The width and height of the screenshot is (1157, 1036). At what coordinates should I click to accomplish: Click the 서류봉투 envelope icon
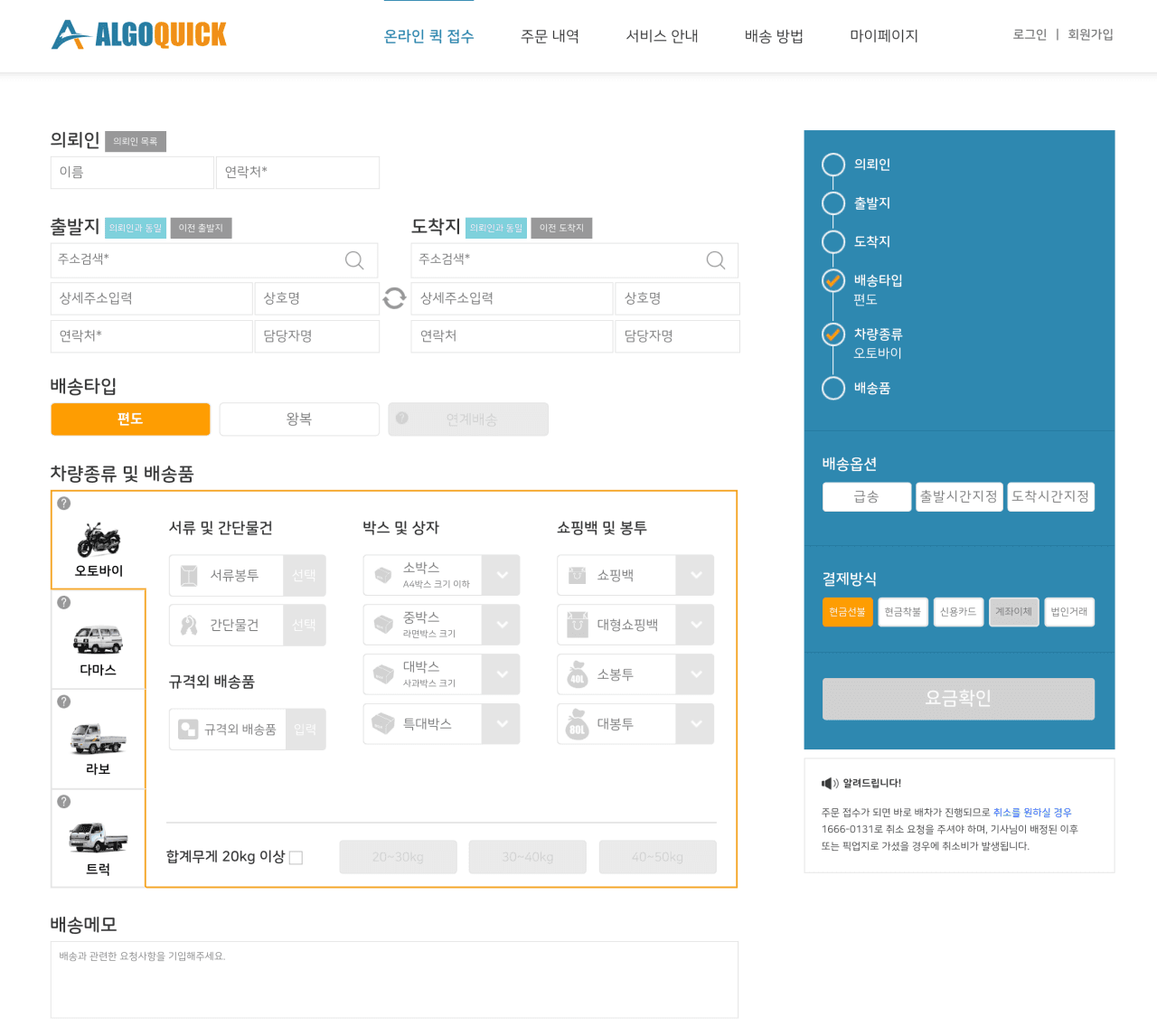[x=189, y=576]
